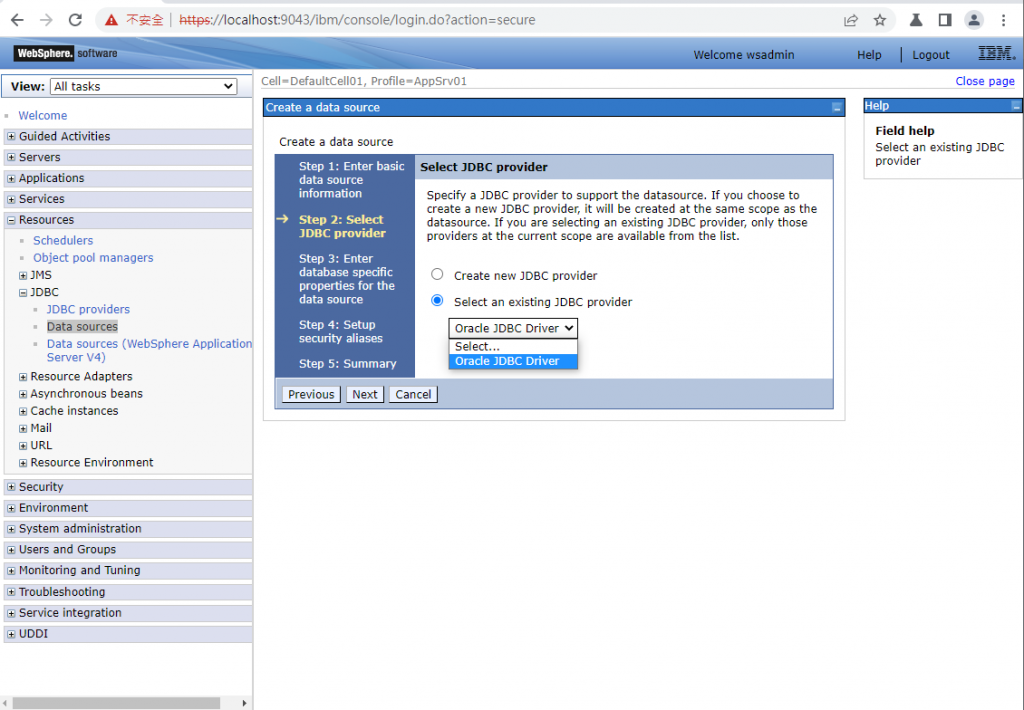Minimize the Help panel

click(x=1016, y=106)
